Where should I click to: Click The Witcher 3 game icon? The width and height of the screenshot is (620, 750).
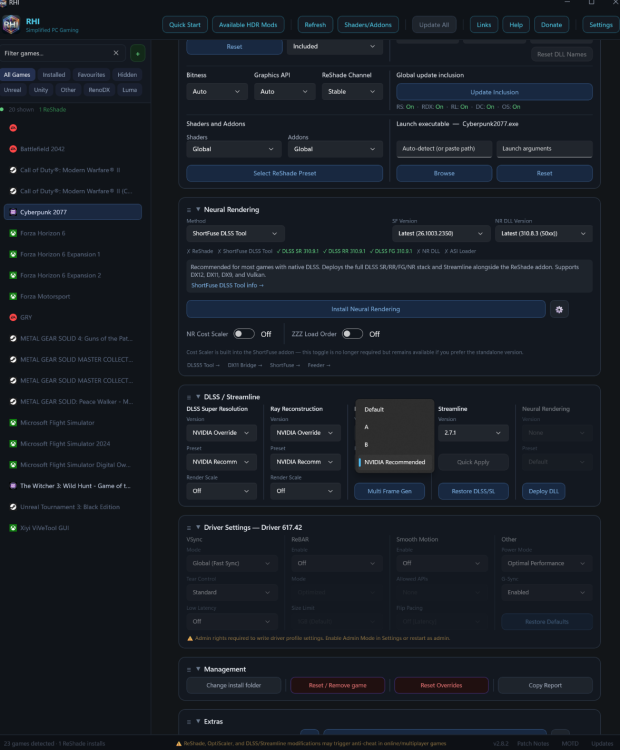click(x=13, y=485)
